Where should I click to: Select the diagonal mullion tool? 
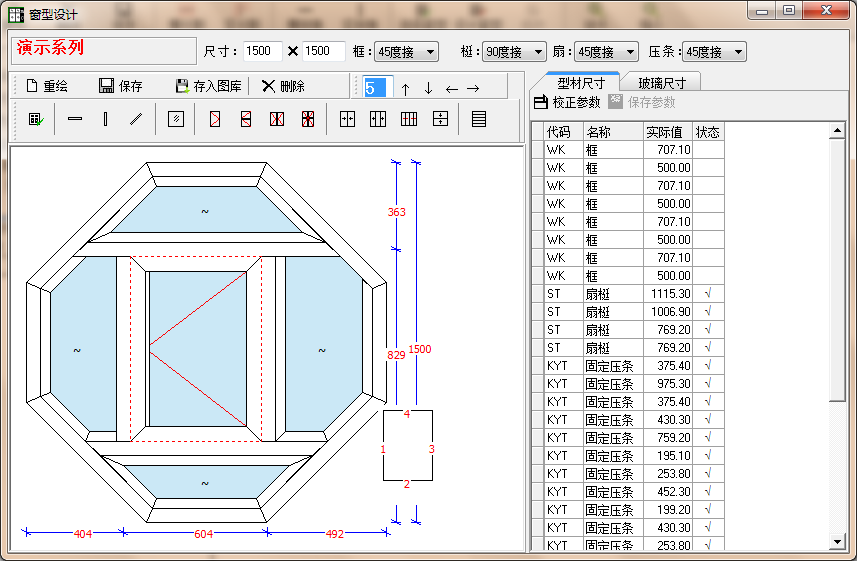136,119
